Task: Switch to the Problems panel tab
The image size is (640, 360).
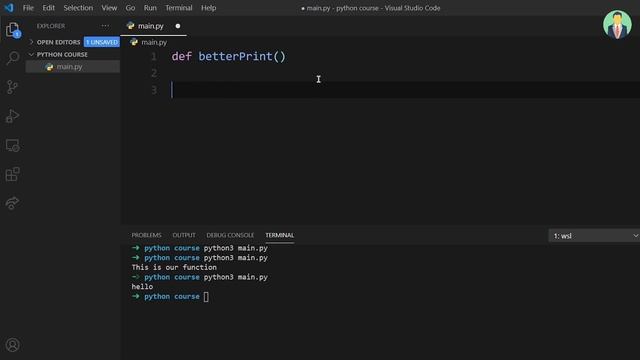Action: [x=147, y=235]
